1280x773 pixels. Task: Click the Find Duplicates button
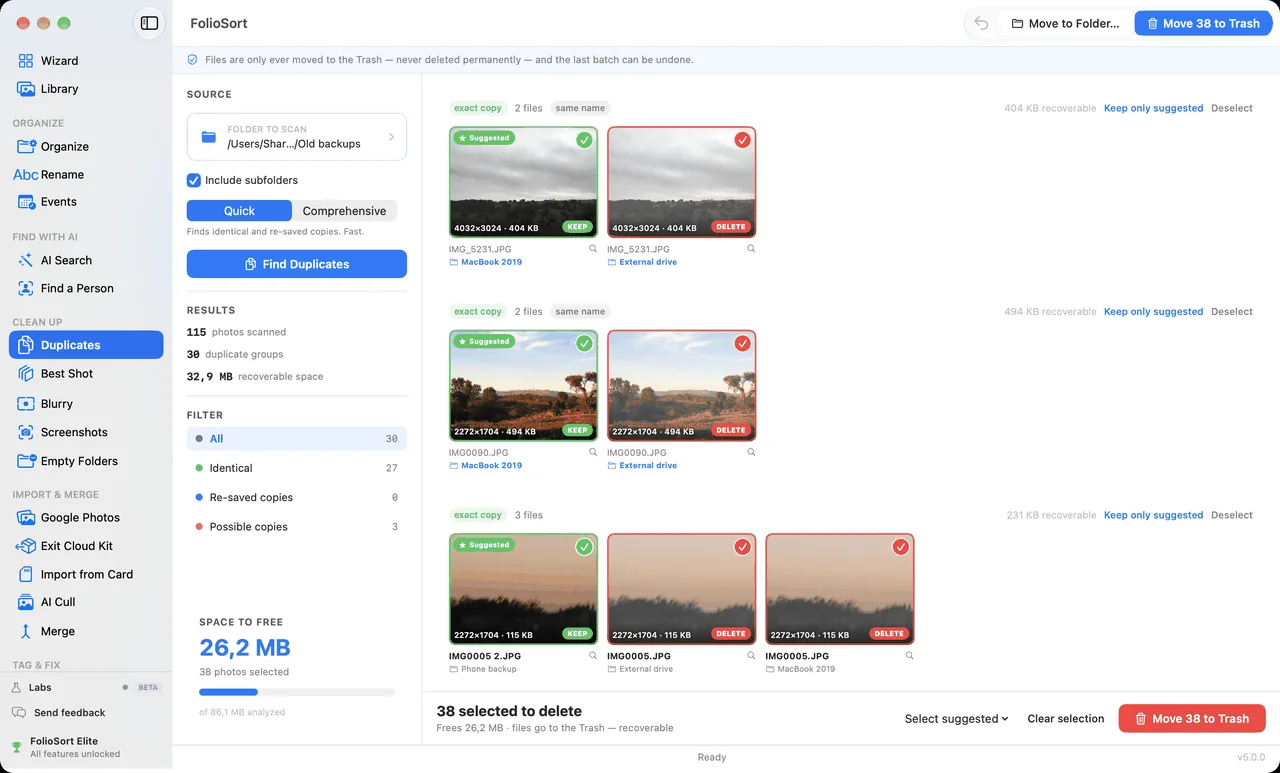297,264
